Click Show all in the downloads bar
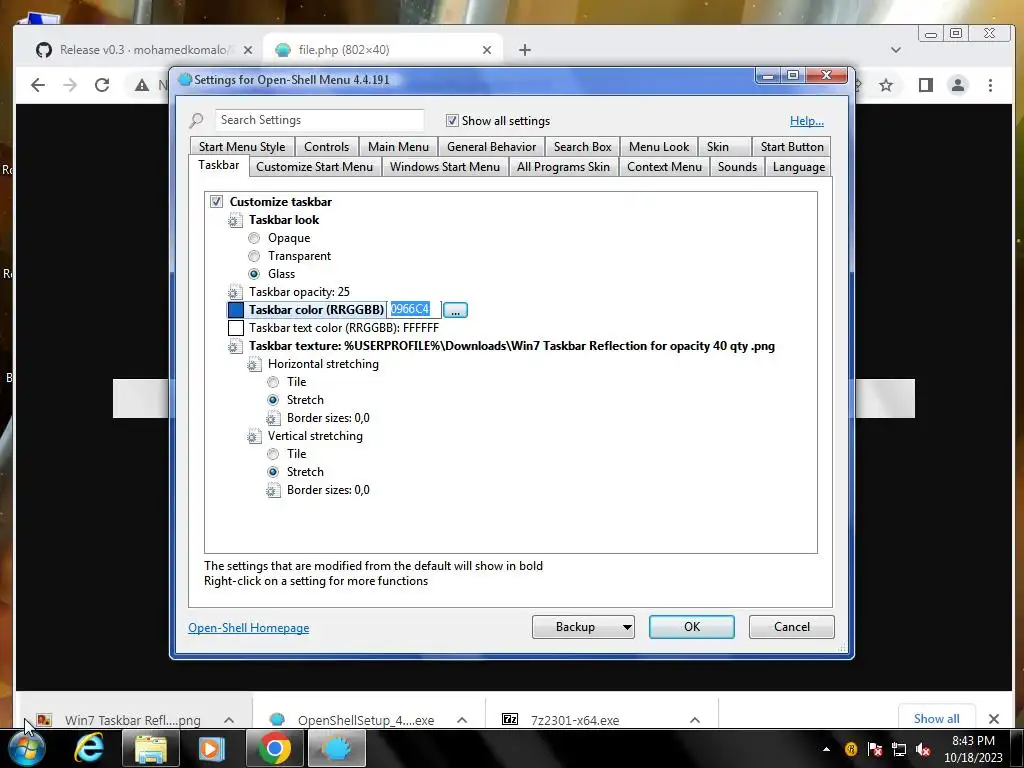This screenshot has height=768, width=1024. click(936, 718)
